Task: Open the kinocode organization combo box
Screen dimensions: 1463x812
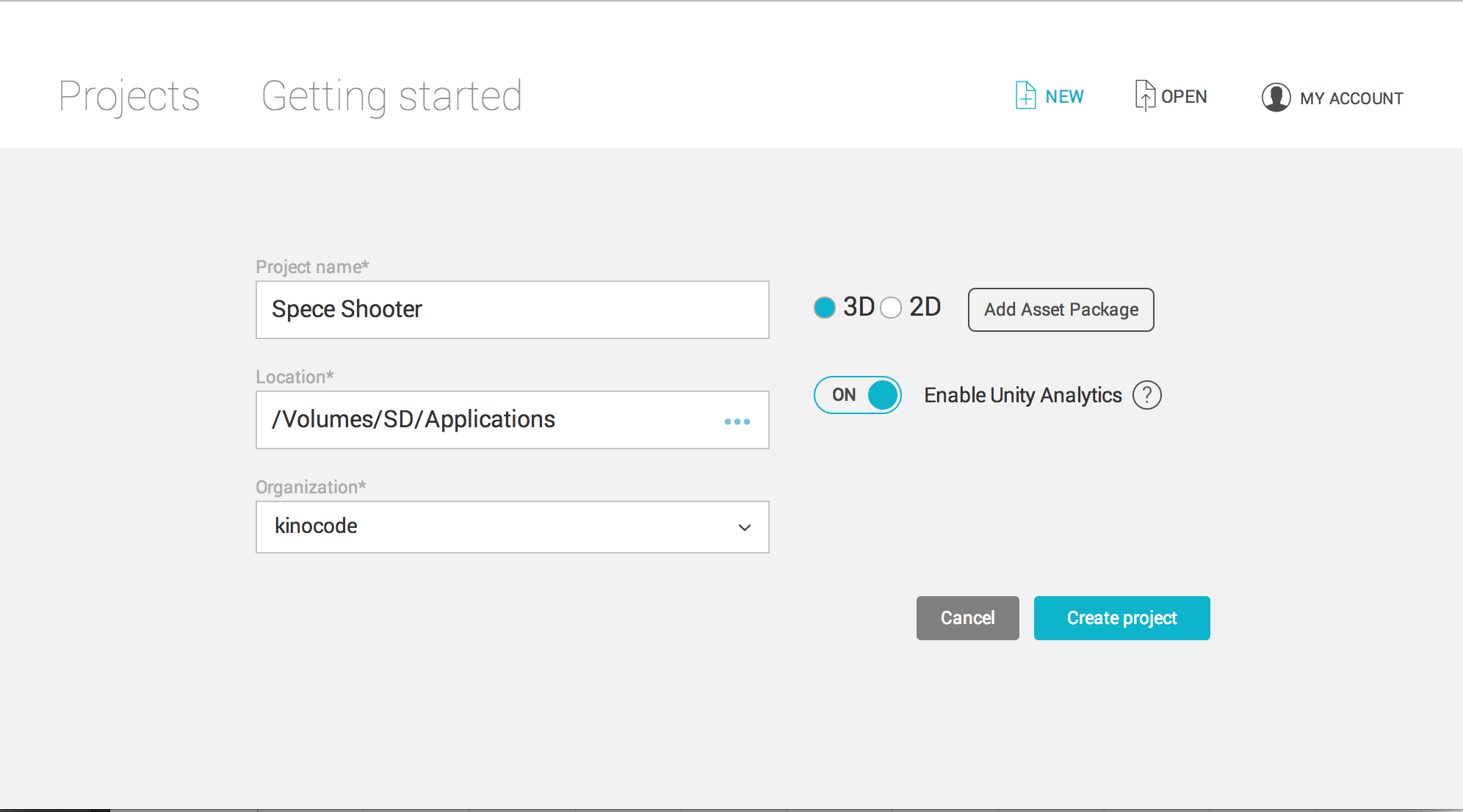Action: tap(499, 527)
